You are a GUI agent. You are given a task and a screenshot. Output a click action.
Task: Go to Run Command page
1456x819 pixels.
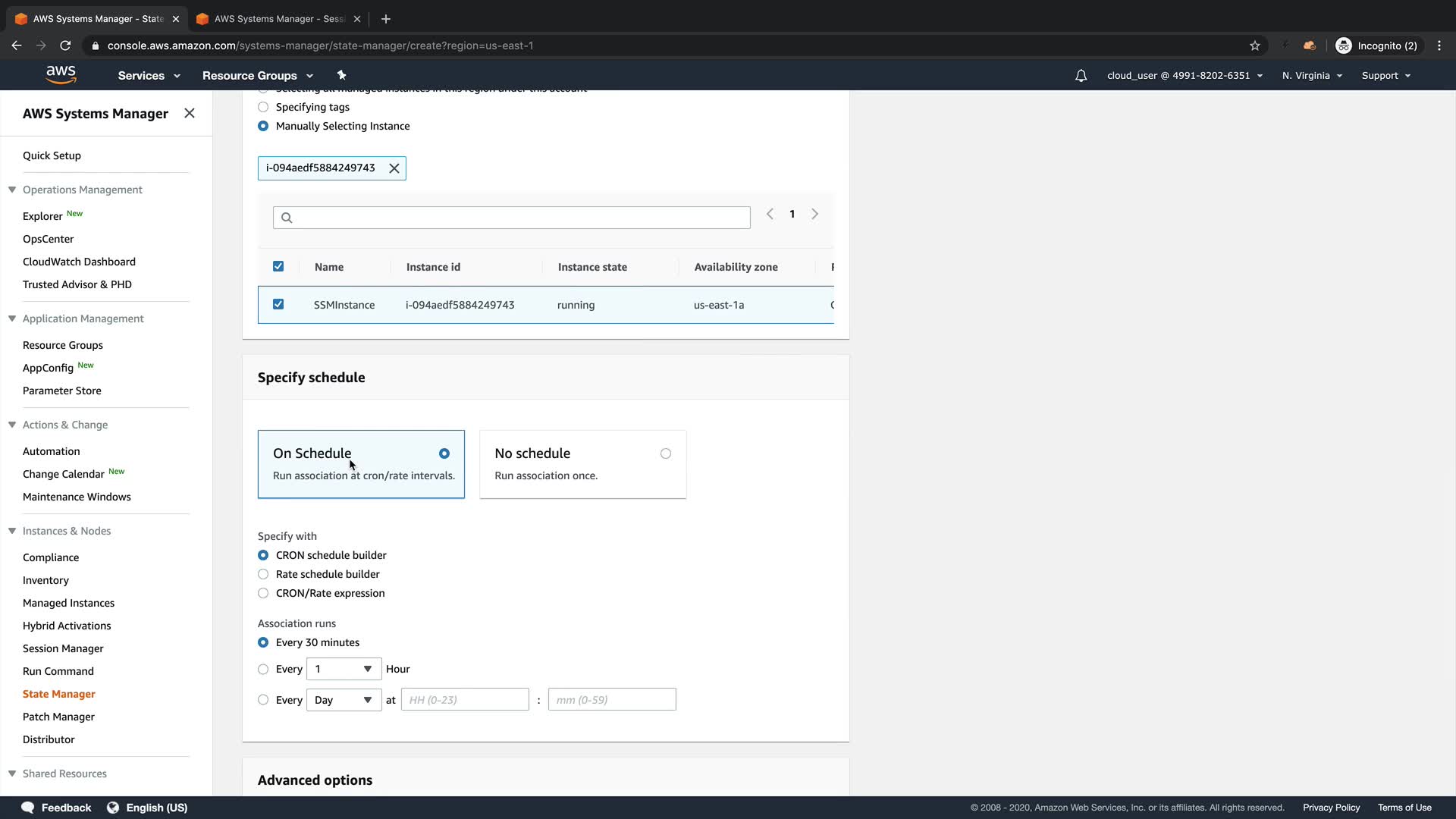[58, 671]
